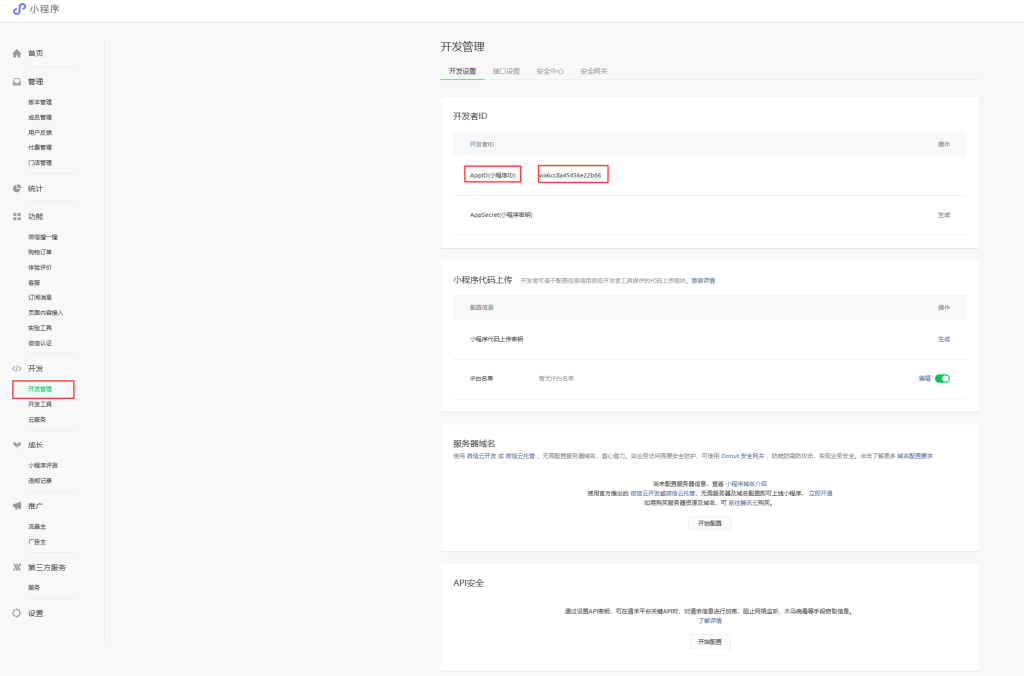Click the 成长 sprout icon
Viewport: 1024px width, 676px height.
click(17, 445)
